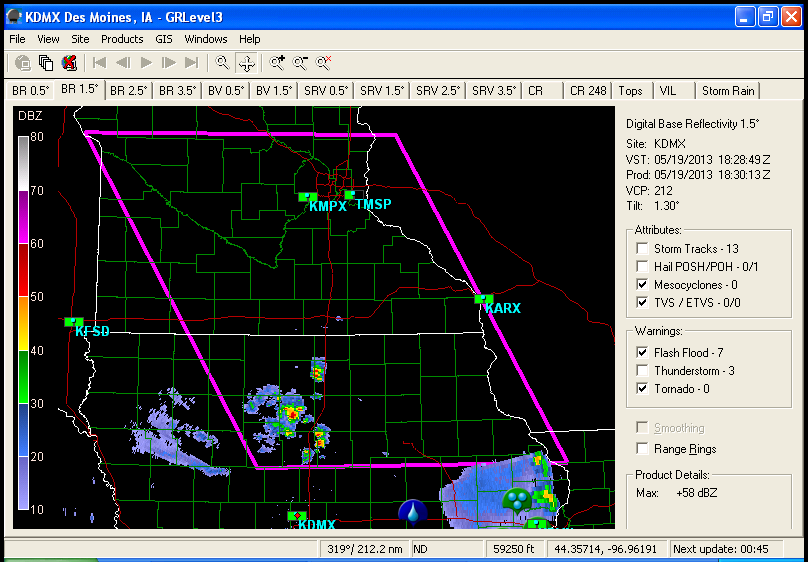Switch to the Storm Rain tab

pyautogui.click(x=728, y=91)
